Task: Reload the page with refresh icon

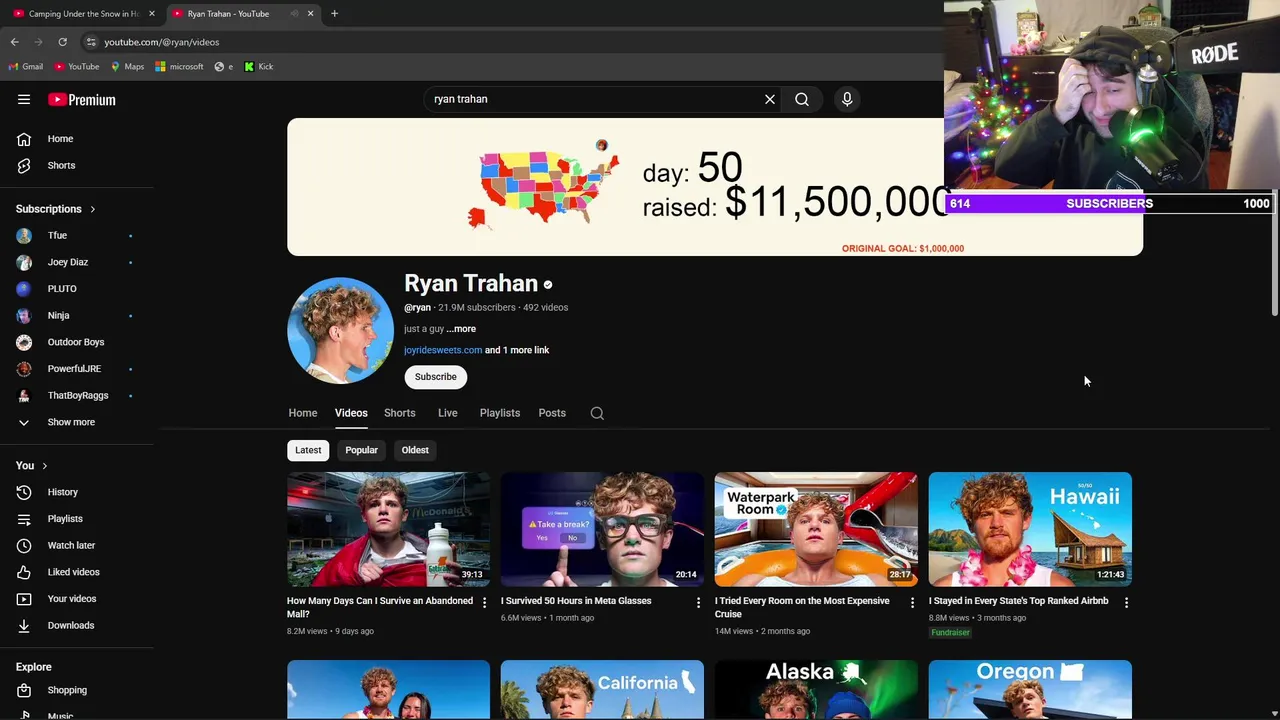Action: [62, 42]
